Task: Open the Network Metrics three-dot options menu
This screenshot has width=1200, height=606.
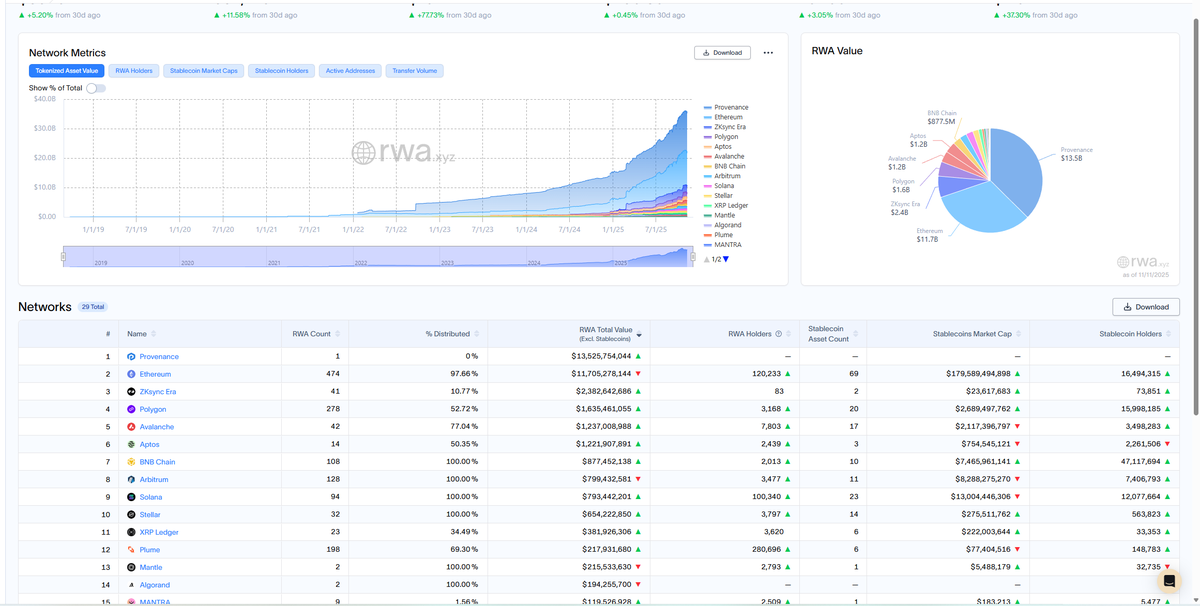Action: click(768, 53)
